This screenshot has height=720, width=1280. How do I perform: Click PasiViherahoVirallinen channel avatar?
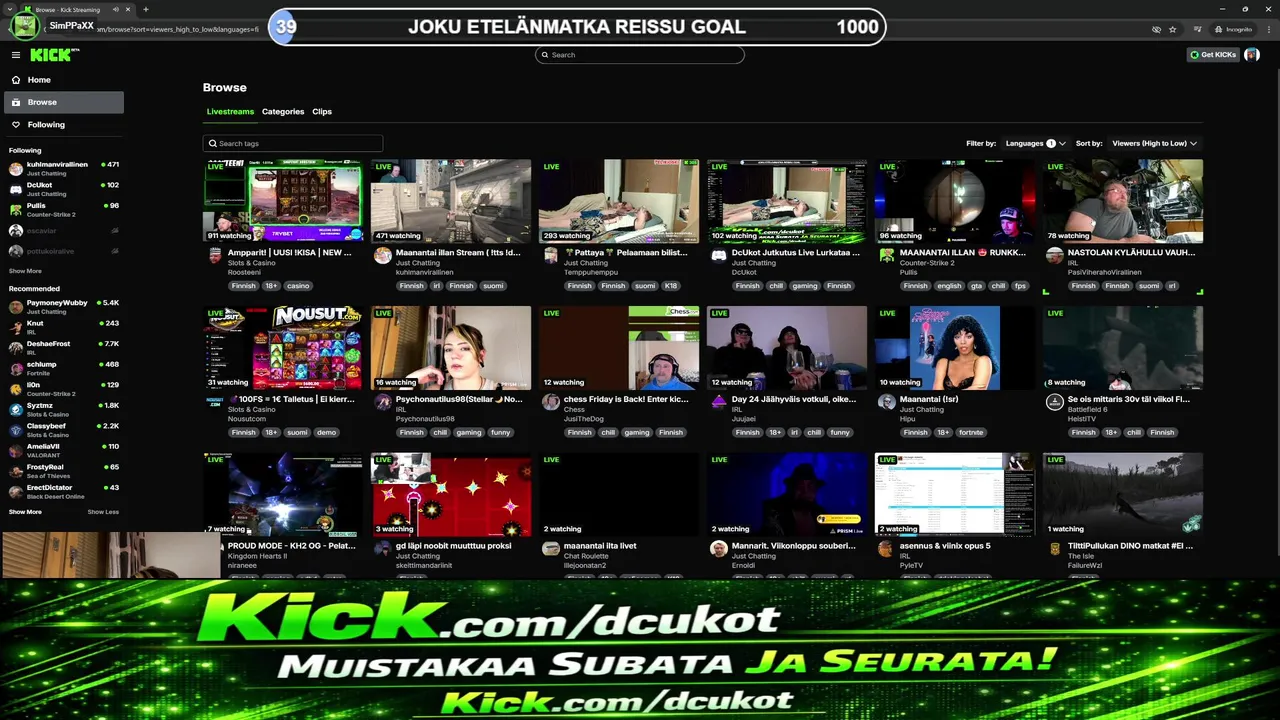click(x=1054, y=256)
